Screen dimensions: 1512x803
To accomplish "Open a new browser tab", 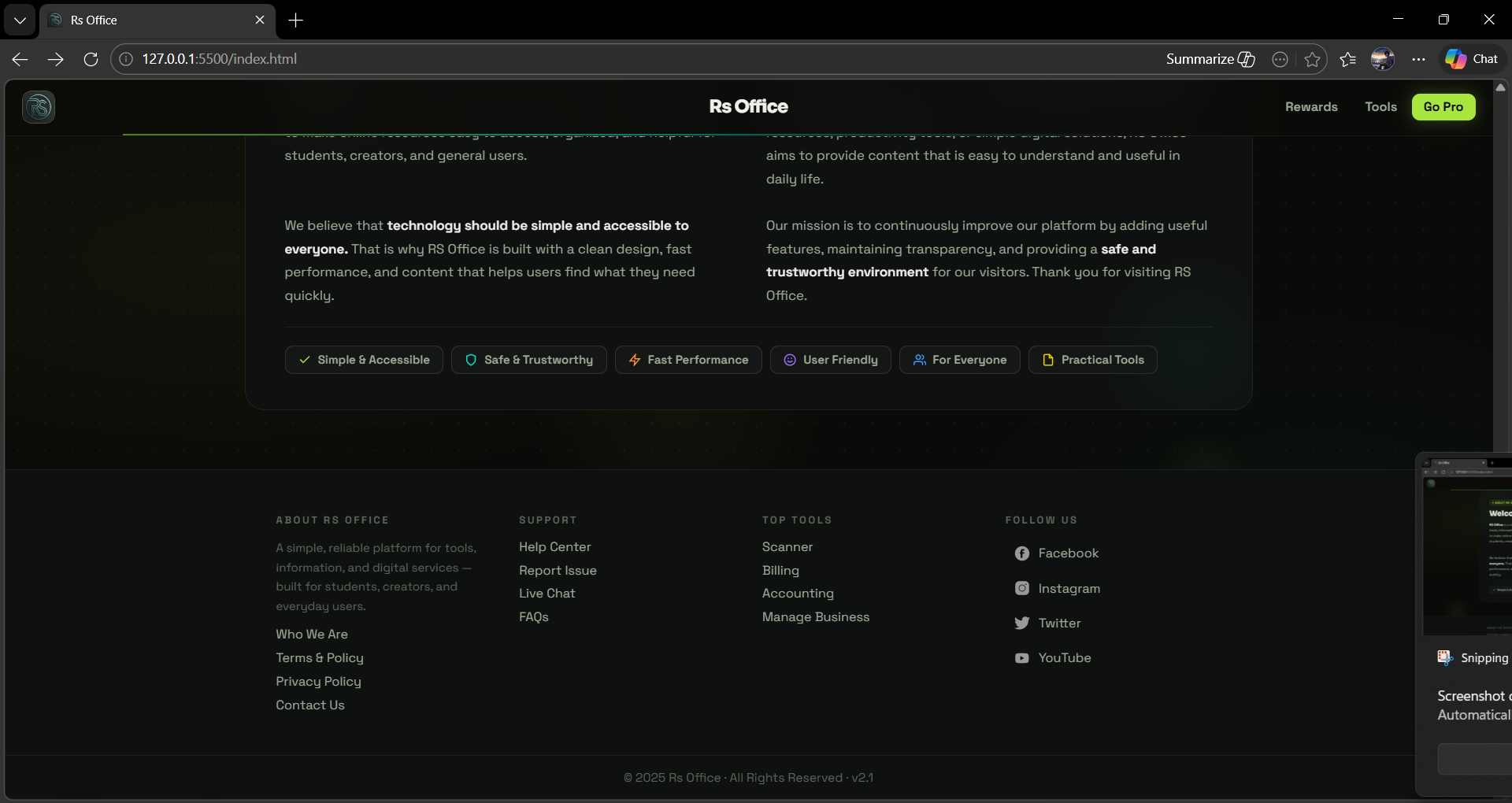I will [296, 20].
